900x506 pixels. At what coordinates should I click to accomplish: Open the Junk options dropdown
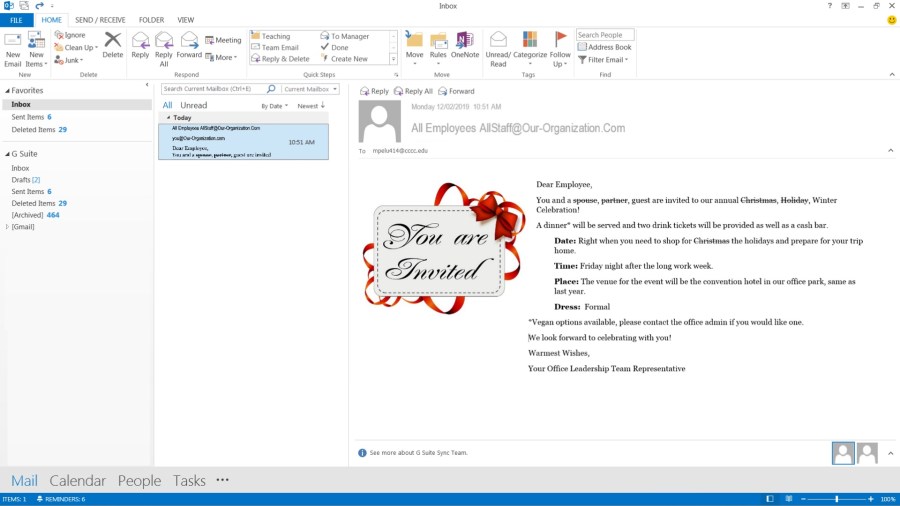[69, 60]
